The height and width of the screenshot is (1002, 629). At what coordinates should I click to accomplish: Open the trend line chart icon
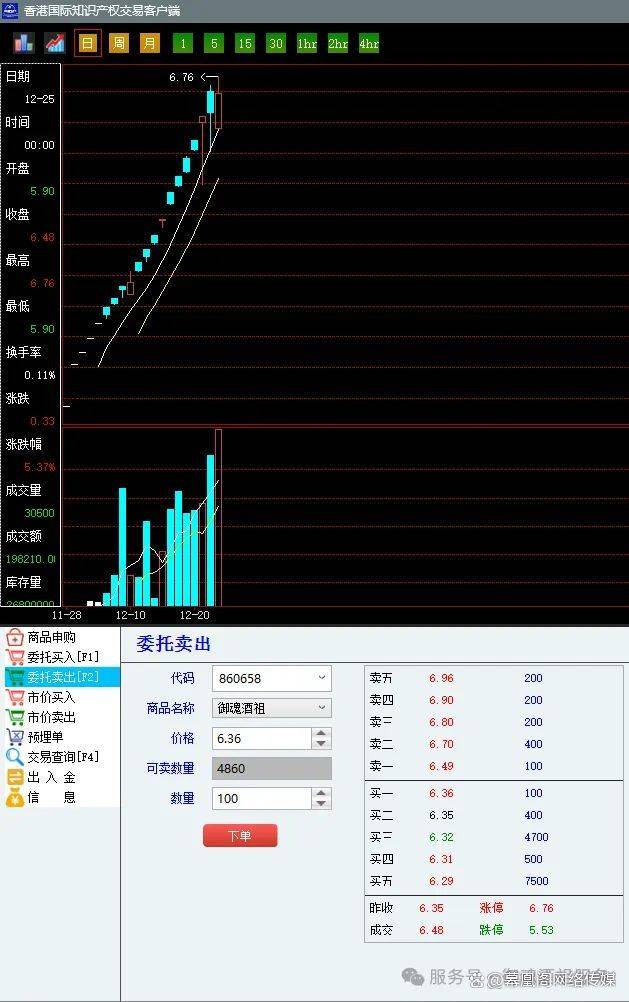[55, 43]
